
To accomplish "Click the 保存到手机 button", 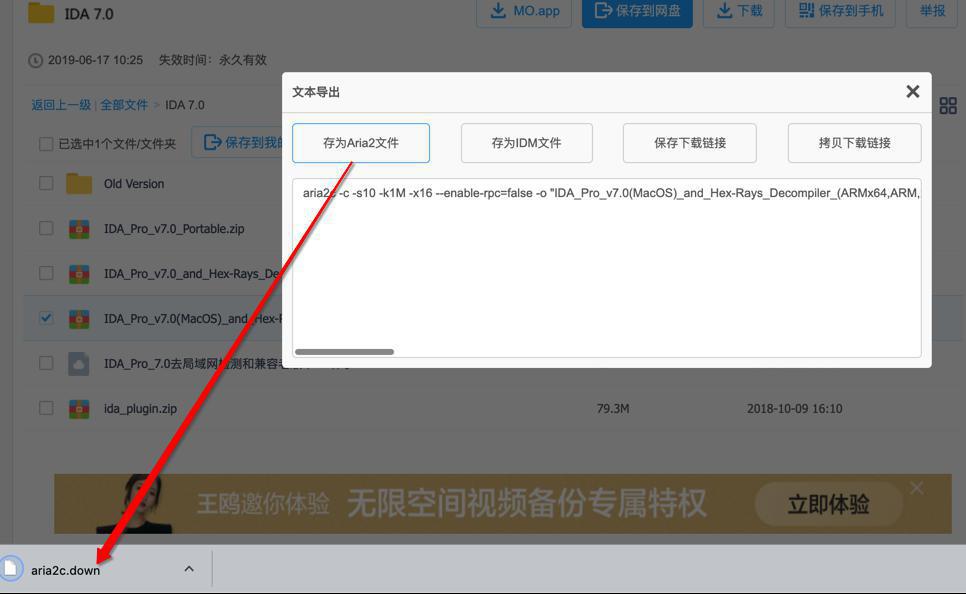I will [840, 11].
